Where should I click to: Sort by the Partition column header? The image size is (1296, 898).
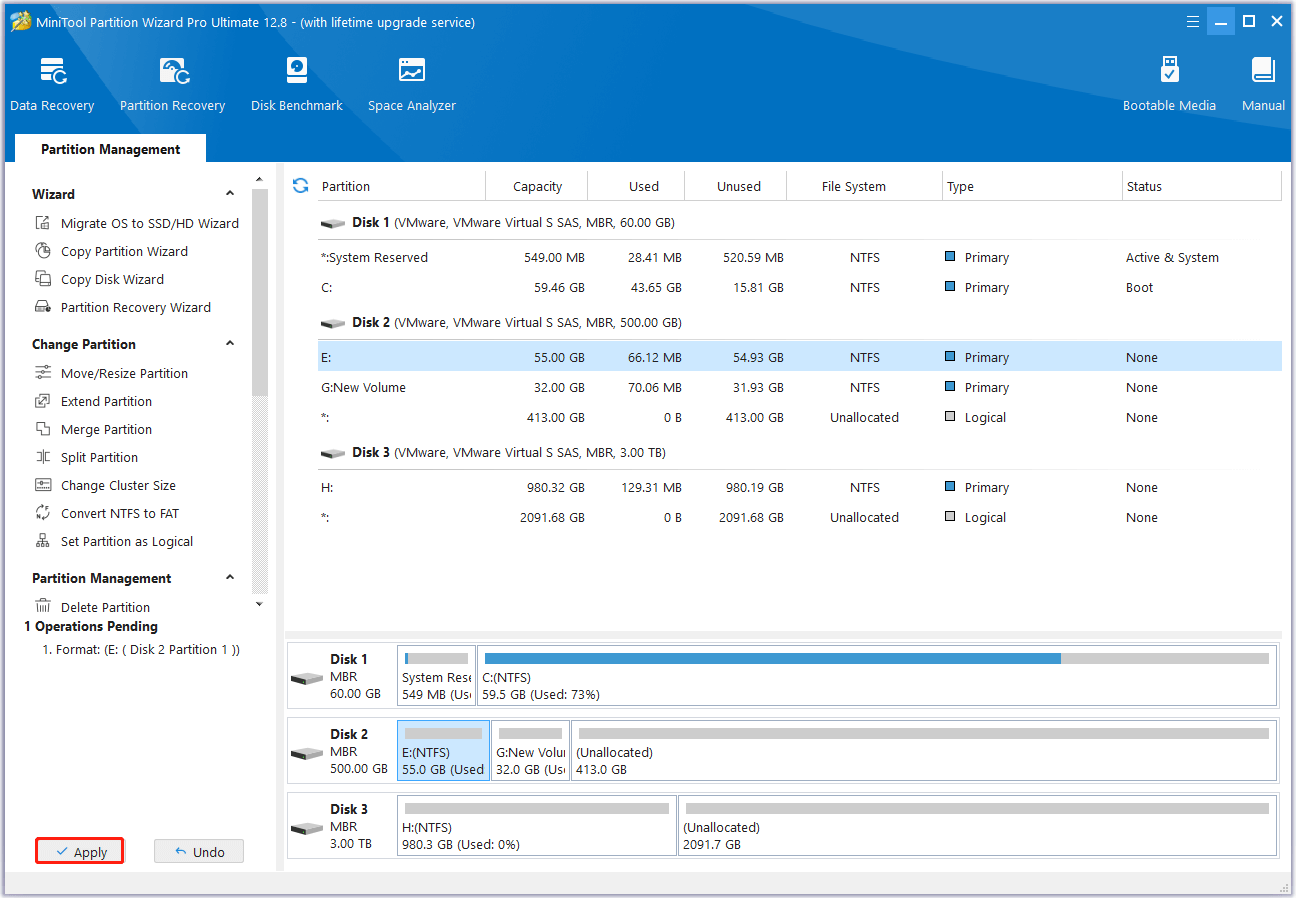(401, 186)
